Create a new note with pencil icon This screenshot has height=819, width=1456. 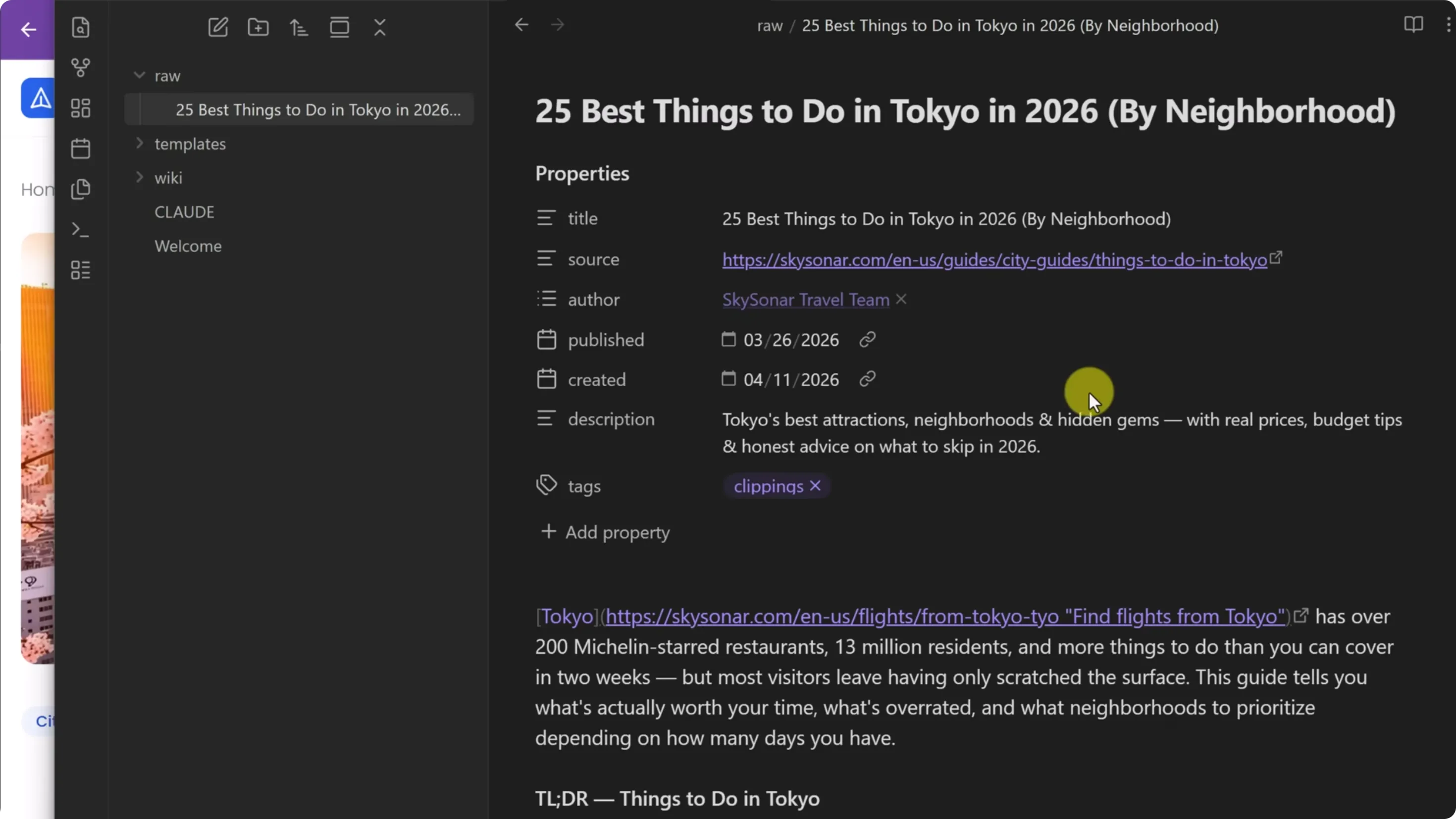(217, 27)
